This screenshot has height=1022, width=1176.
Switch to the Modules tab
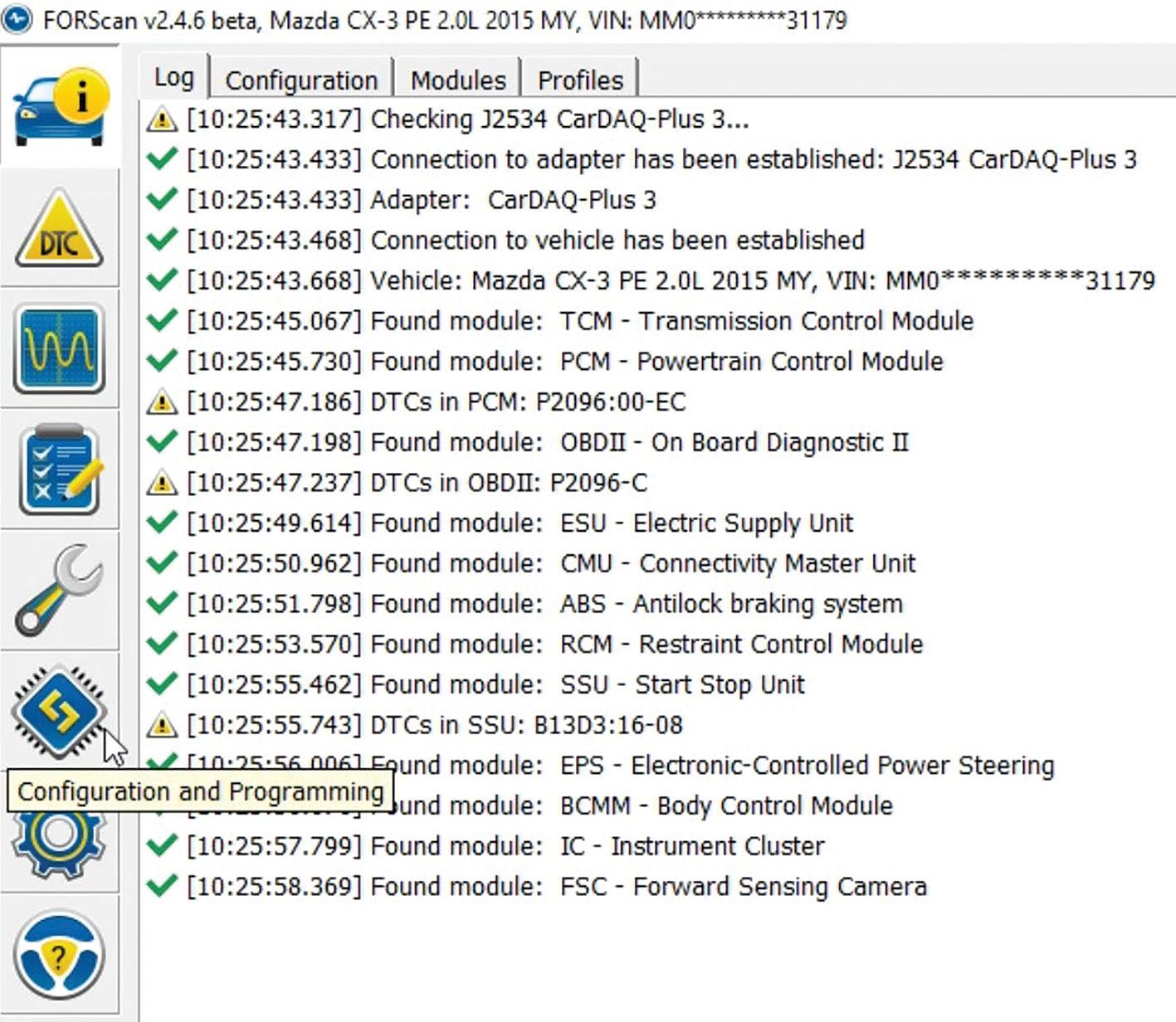(x=458, y=80)
